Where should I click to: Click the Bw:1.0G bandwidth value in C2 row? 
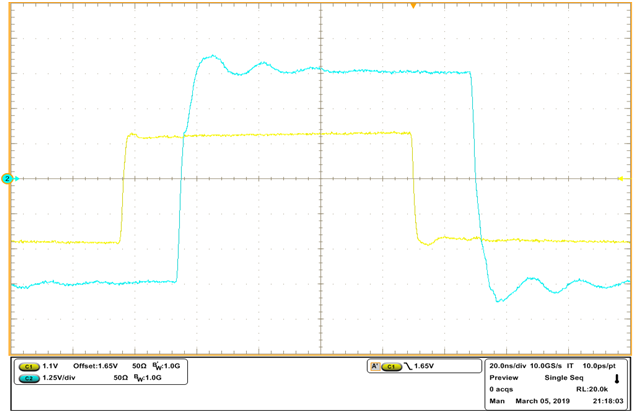coord(148,378)
